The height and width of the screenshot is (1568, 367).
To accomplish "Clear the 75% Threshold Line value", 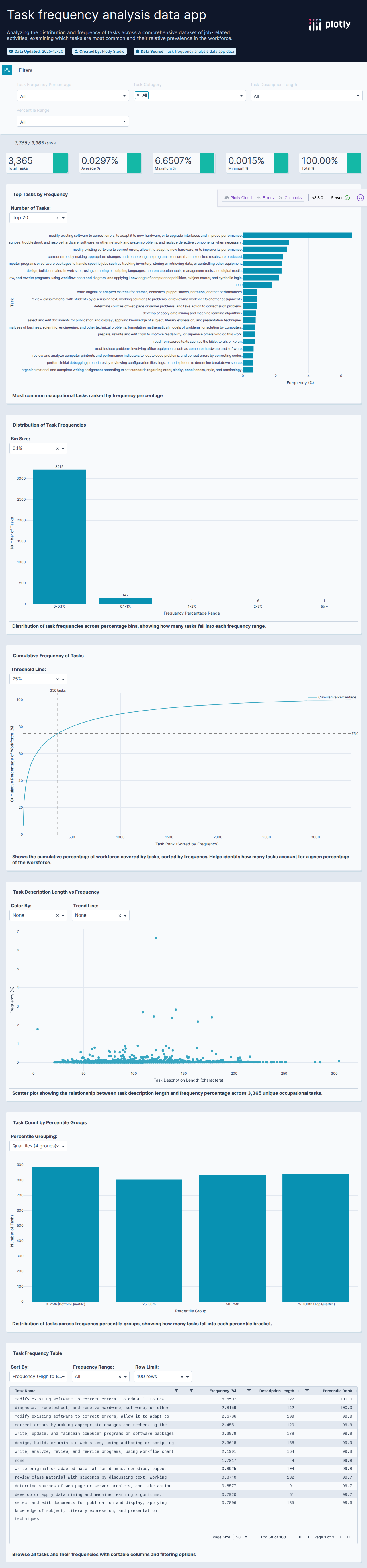I will point(58,679).
